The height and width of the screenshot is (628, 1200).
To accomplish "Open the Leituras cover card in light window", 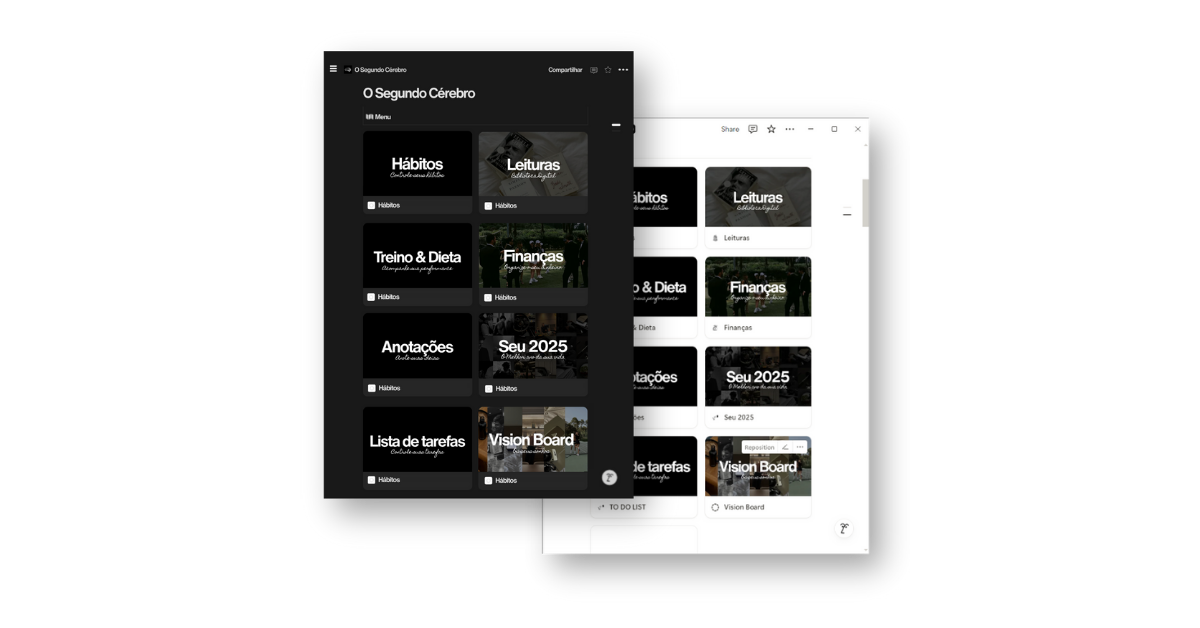I will (758, 197).
